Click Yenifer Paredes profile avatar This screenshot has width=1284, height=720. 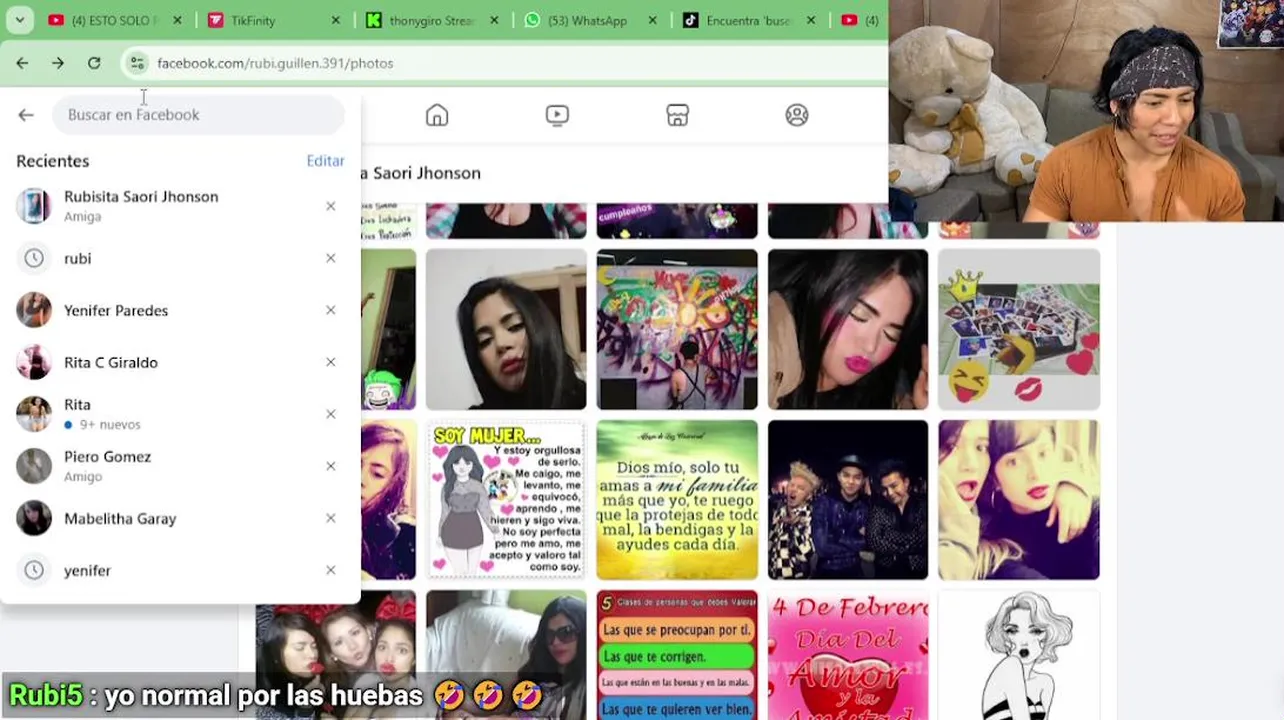(34, 310)
